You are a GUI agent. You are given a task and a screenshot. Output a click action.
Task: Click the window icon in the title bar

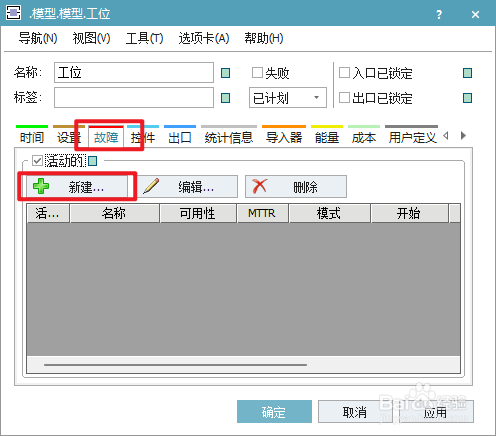coord(13,13)
